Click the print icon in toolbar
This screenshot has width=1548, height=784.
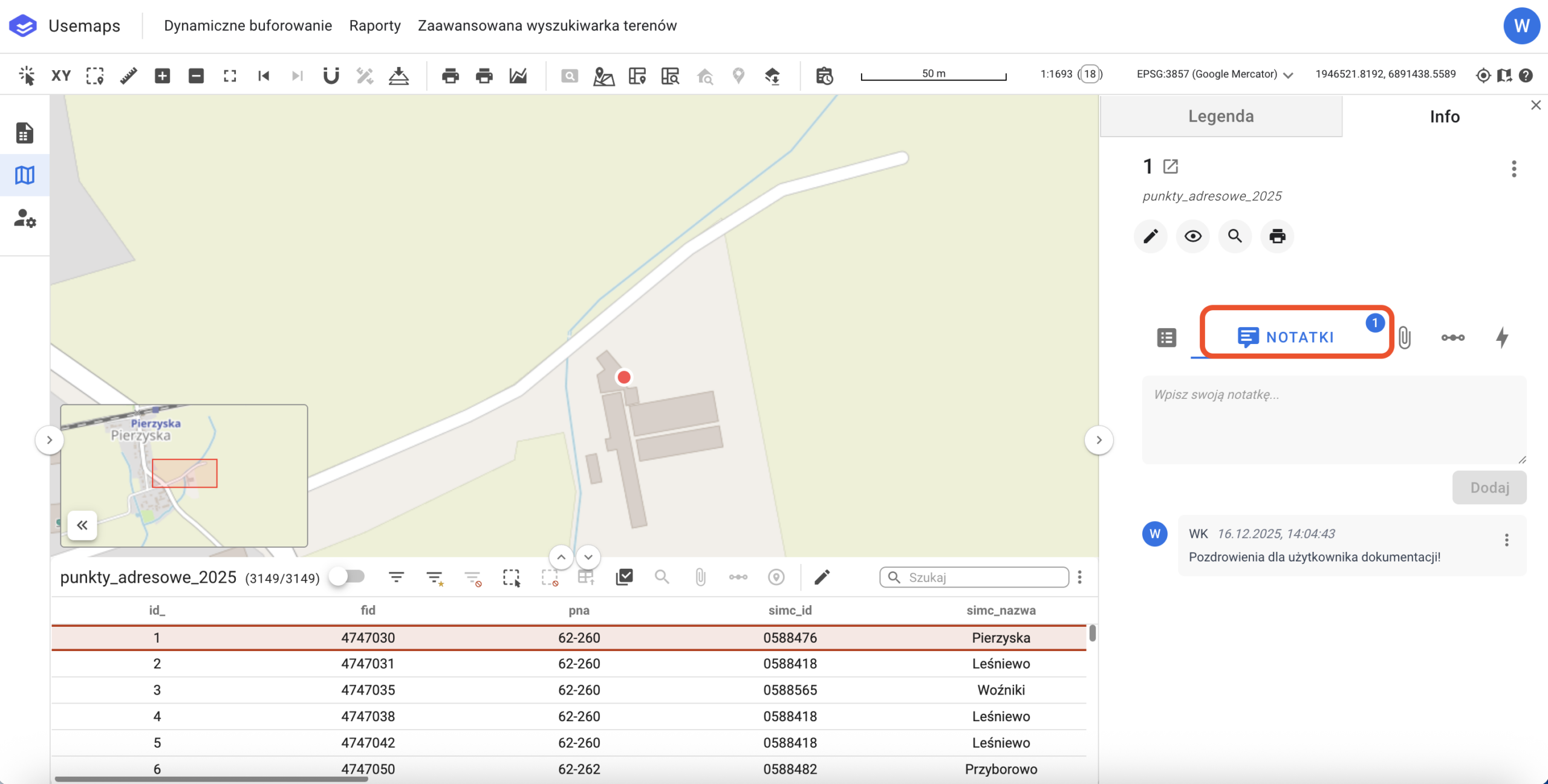click(450, 76)
